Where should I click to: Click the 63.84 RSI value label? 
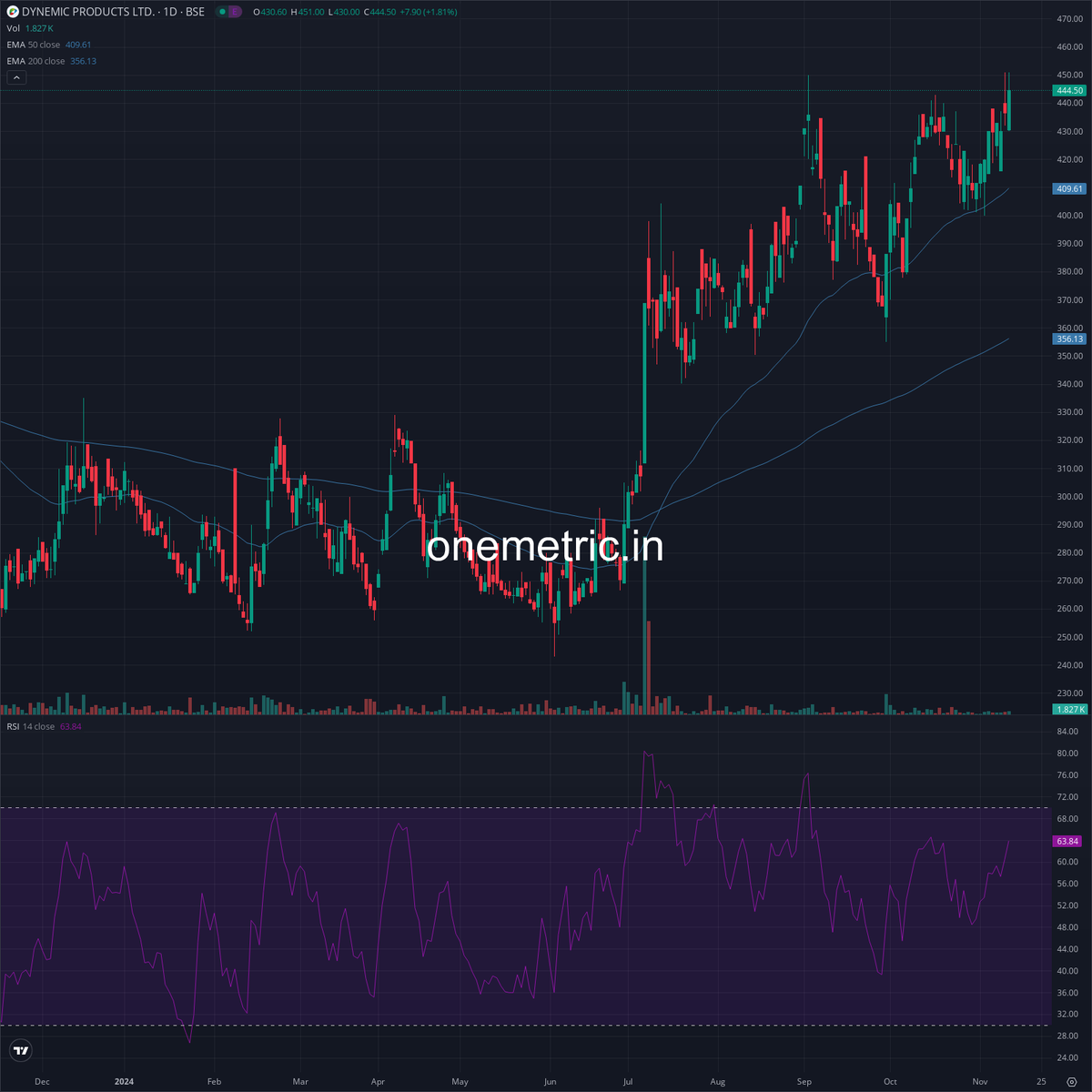coord(1069,842)
